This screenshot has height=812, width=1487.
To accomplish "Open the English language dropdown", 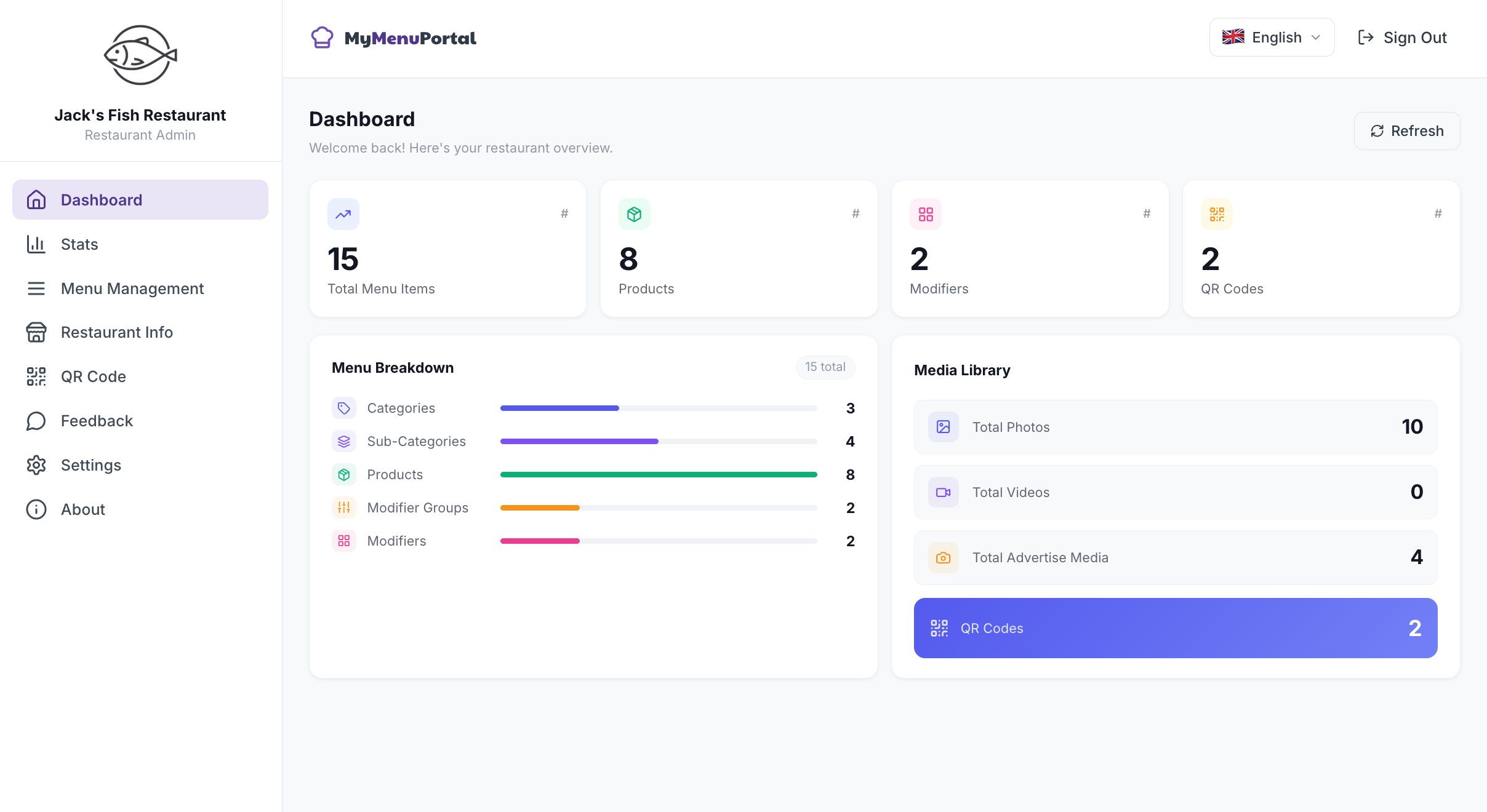I will click(1272, 38).
